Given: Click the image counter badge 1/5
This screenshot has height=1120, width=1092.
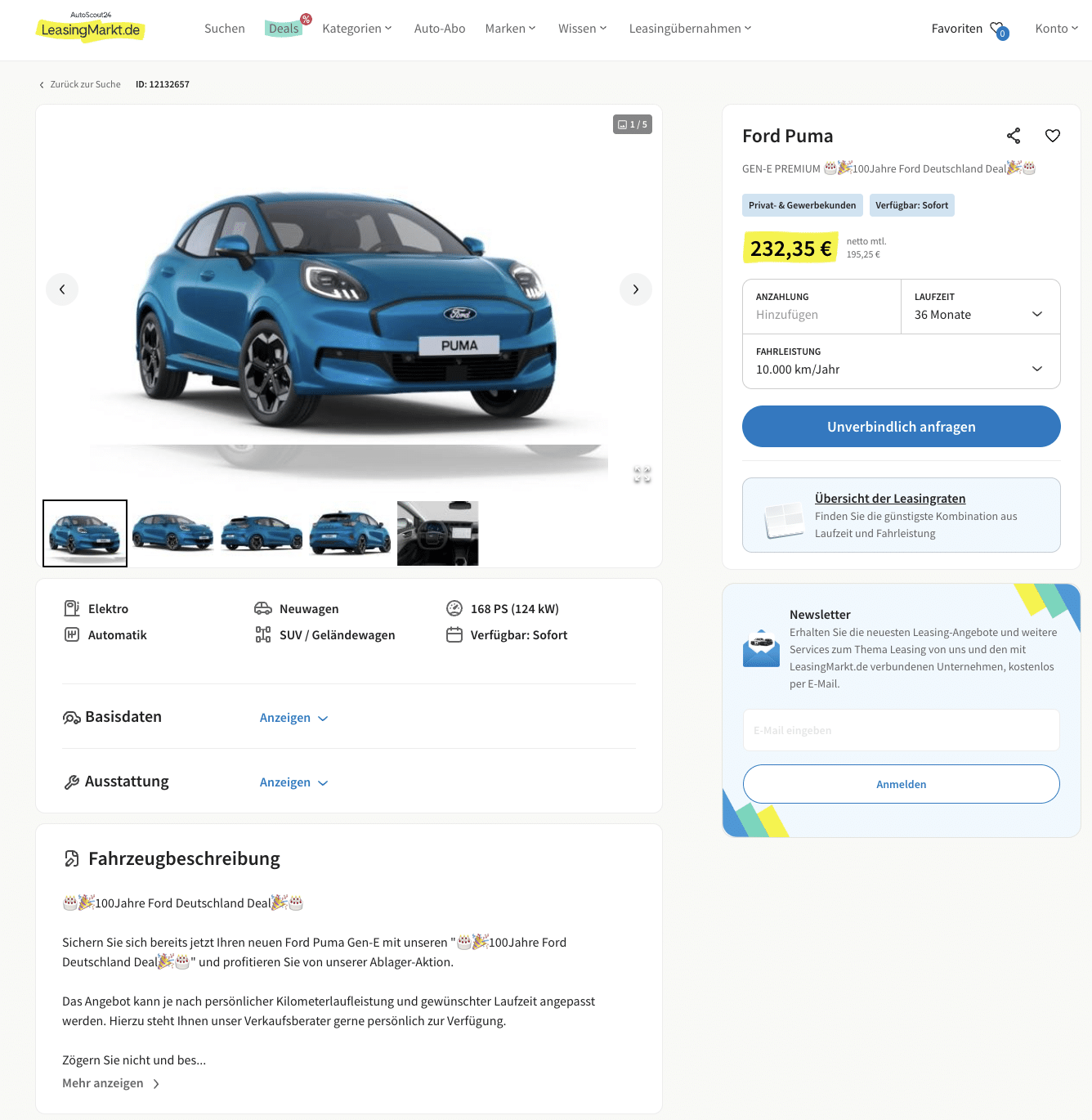Looking at the screenshot, I should (x=633, y=124).
